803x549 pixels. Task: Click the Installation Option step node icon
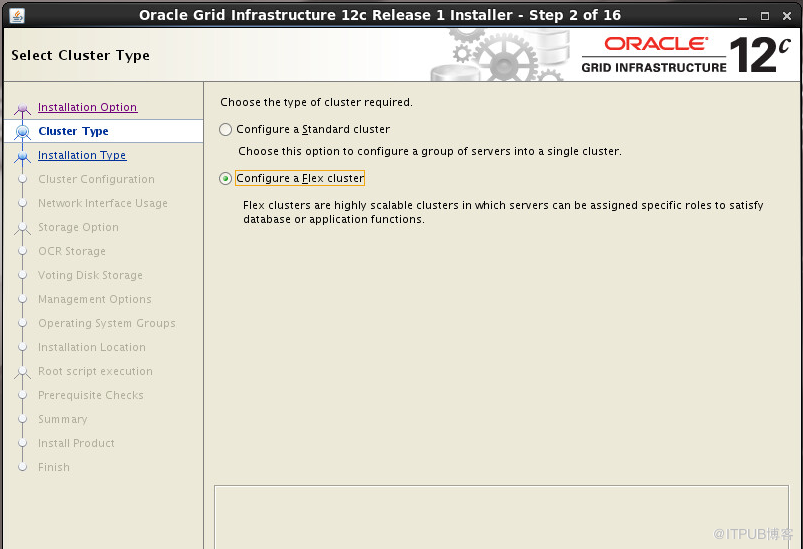click(x=22, y=109)
